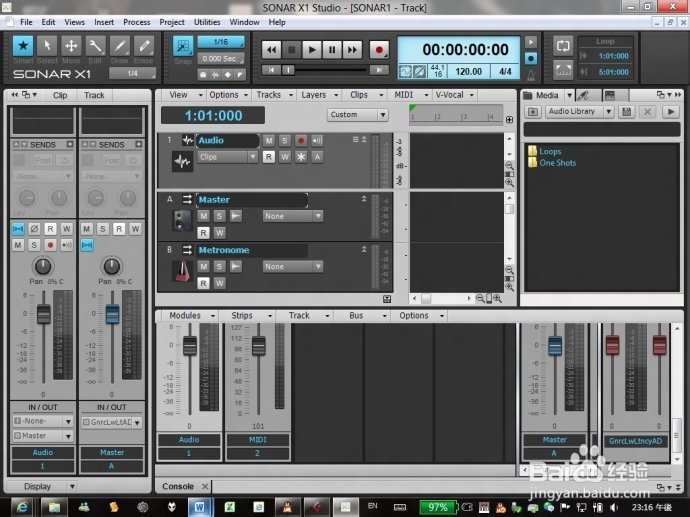Activate the Edit tool
The image size is (690, 517).
pos(95,46)
